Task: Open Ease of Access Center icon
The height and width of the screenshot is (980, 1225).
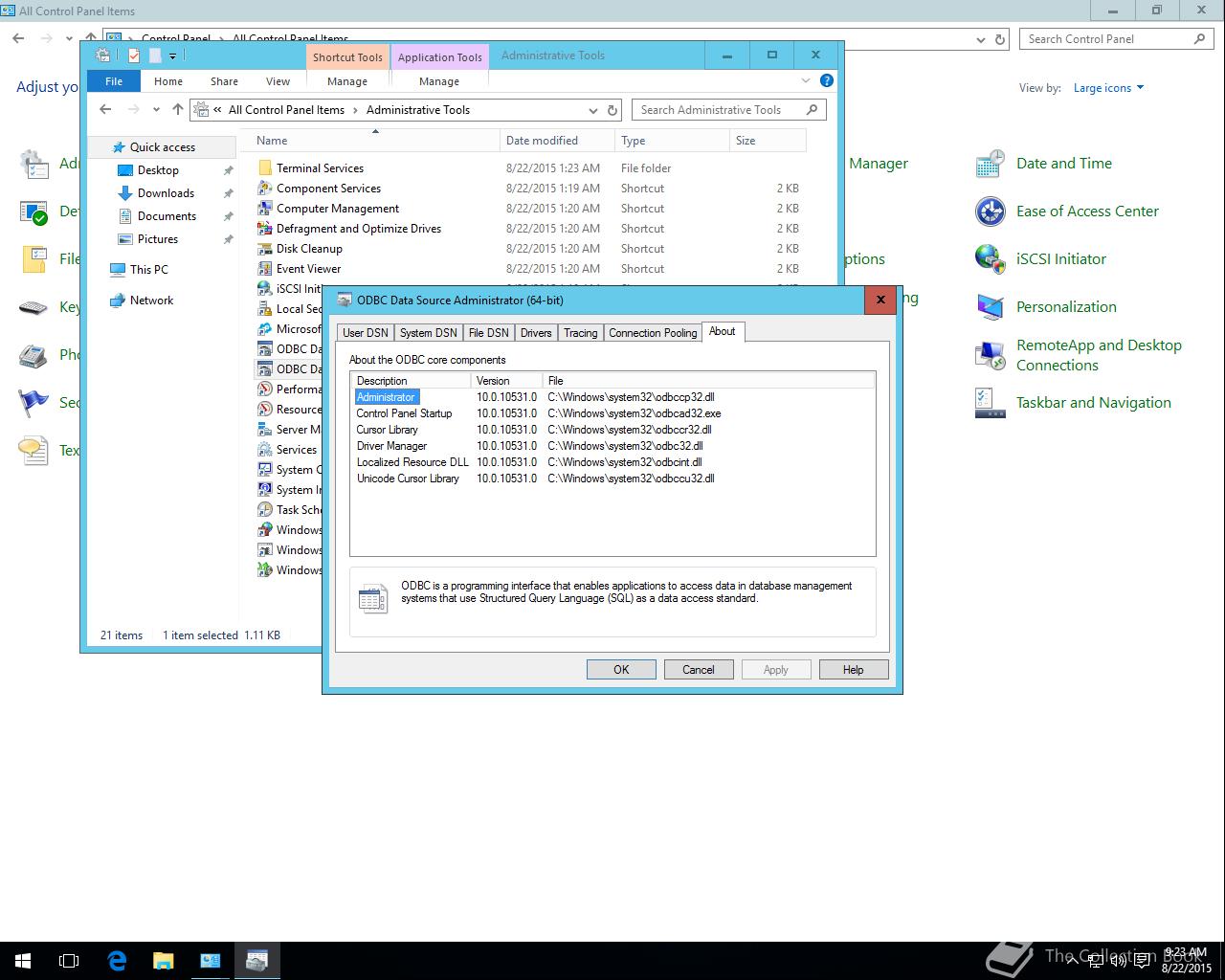Action: [990, 212]
